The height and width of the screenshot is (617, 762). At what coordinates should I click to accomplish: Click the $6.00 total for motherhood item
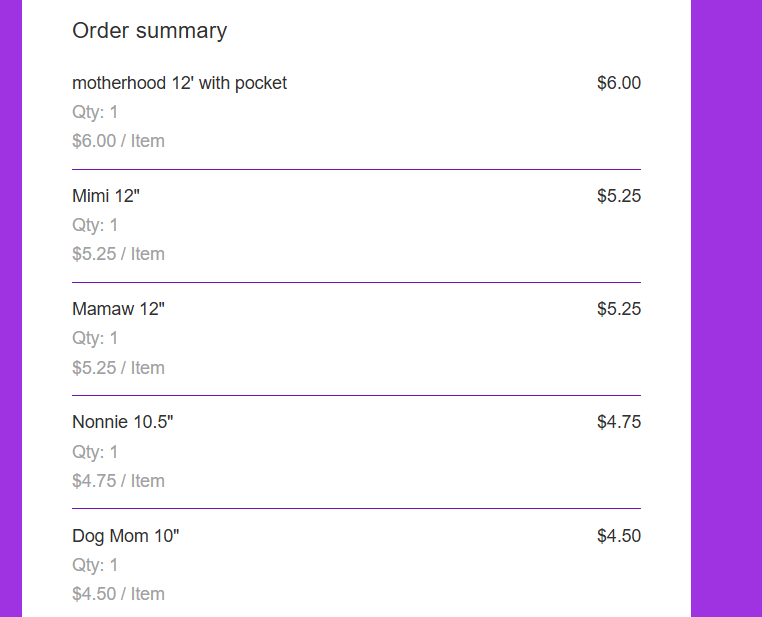pyautogui.click(x=619, y=83)
